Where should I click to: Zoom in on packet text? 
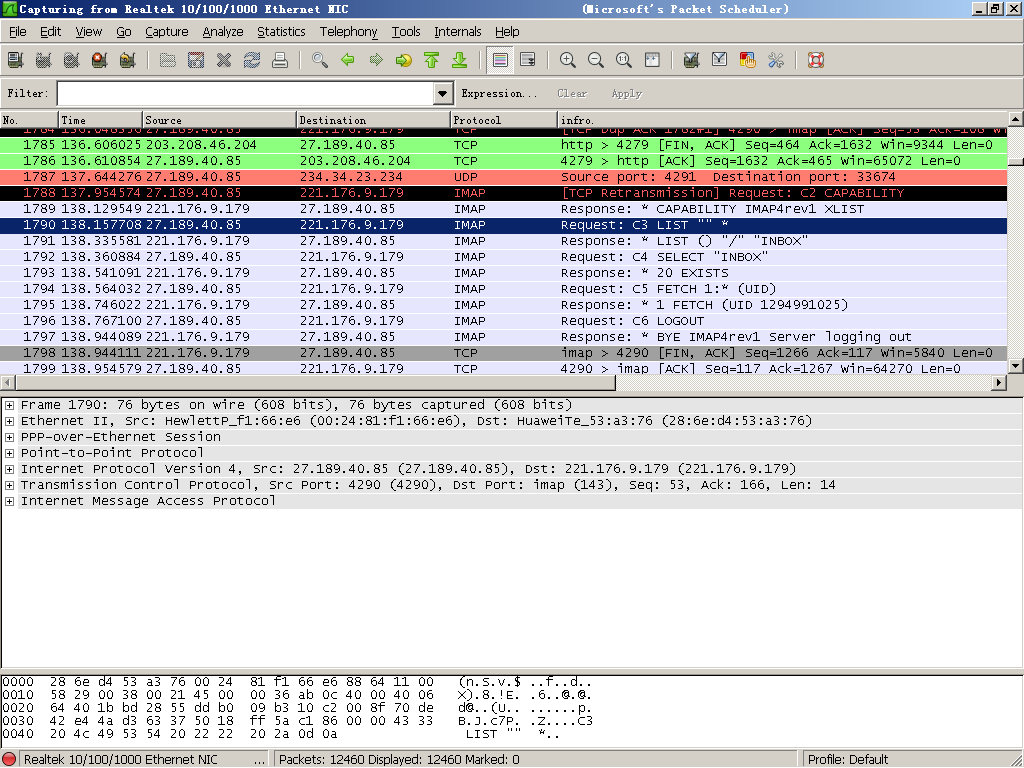(568, 60)
